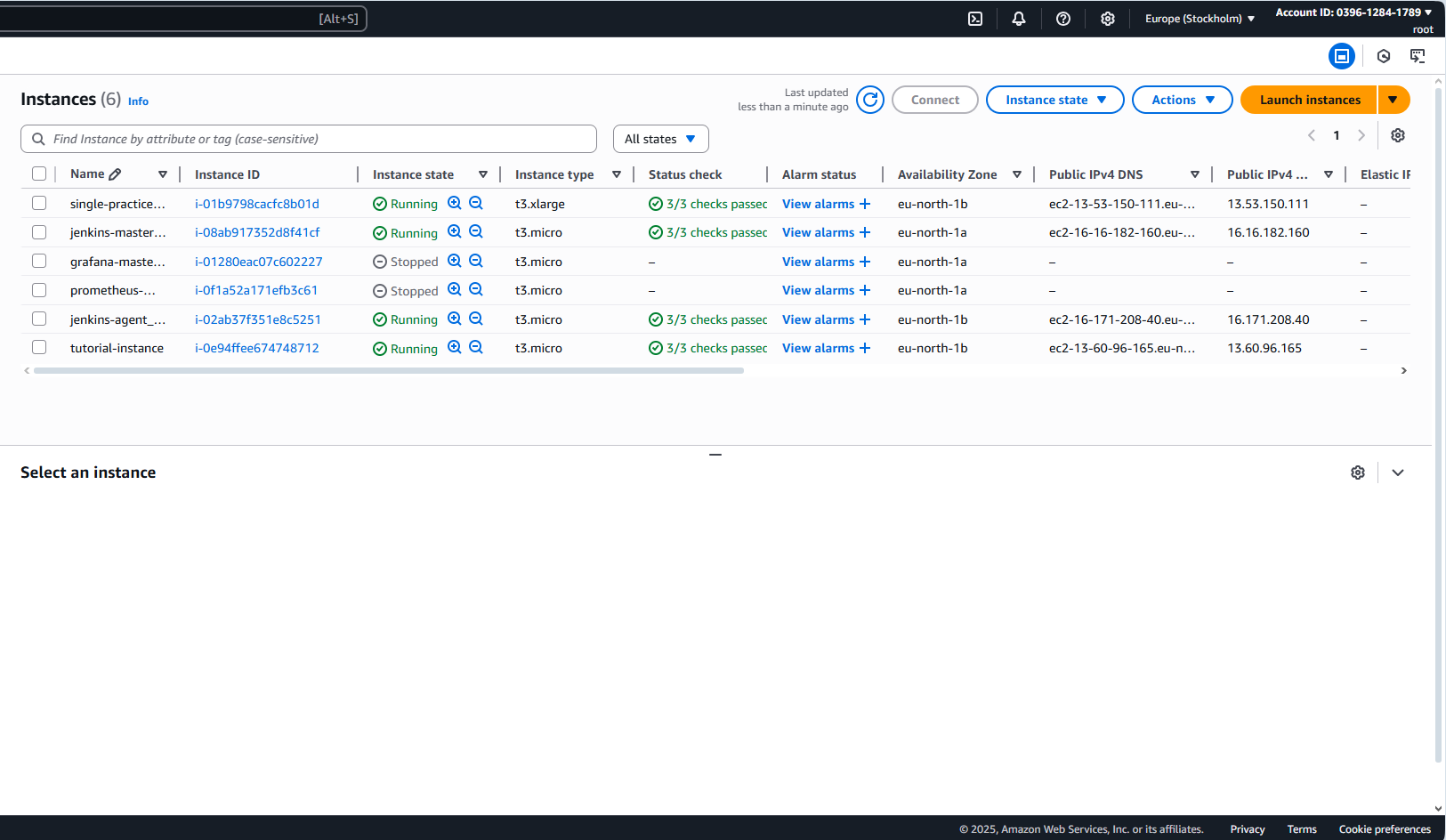This screenshot has width=1446, height=840.
Task: Open Europe (Stockholm) region menu
Action: coord(1199,19)
